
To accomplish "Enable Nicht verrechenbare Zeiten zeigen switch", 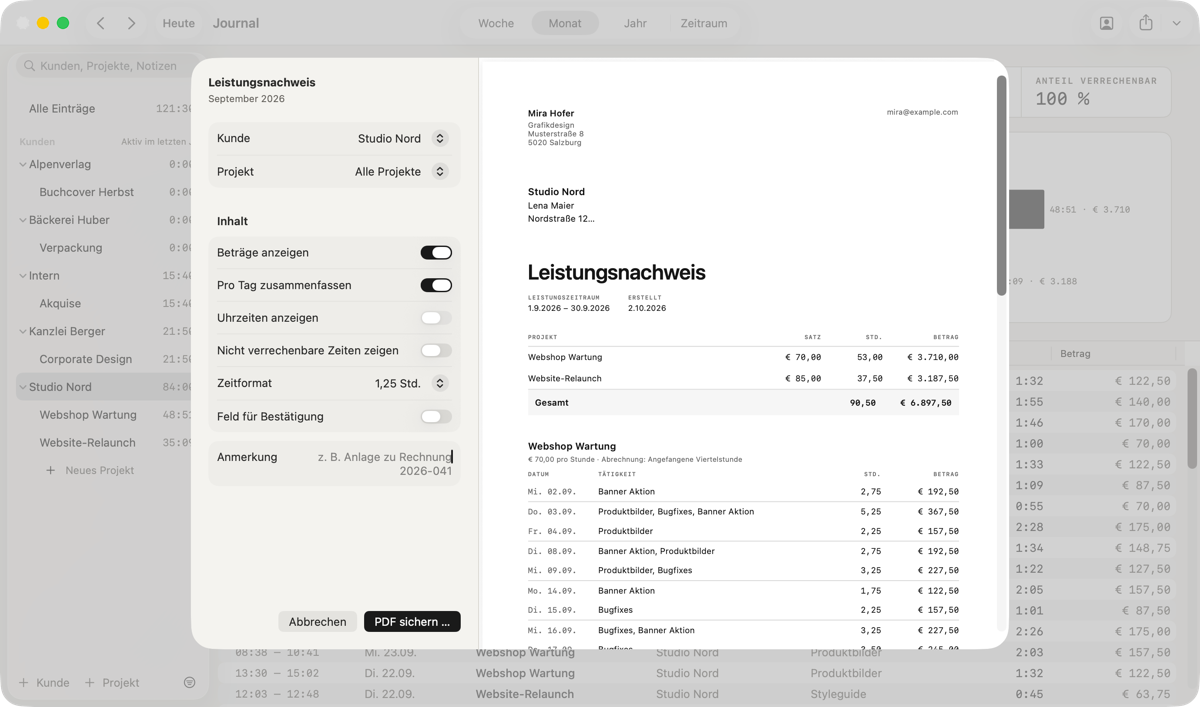I will click(x=436, y=351).
